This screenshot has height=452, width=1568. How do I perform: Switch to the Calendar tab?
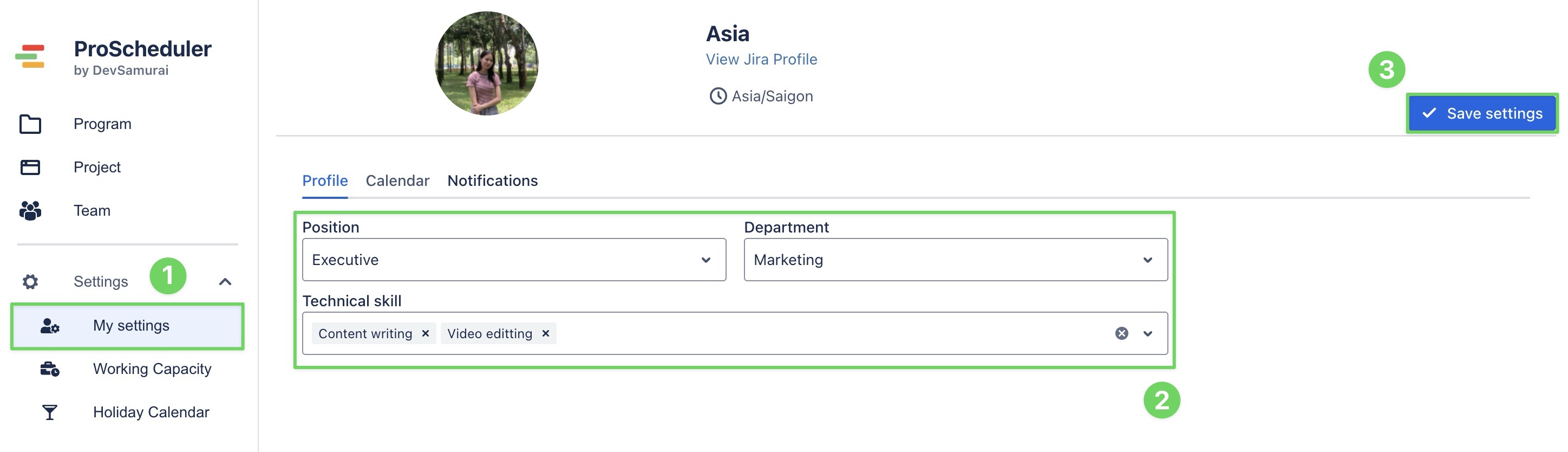[x=397, y=181]
